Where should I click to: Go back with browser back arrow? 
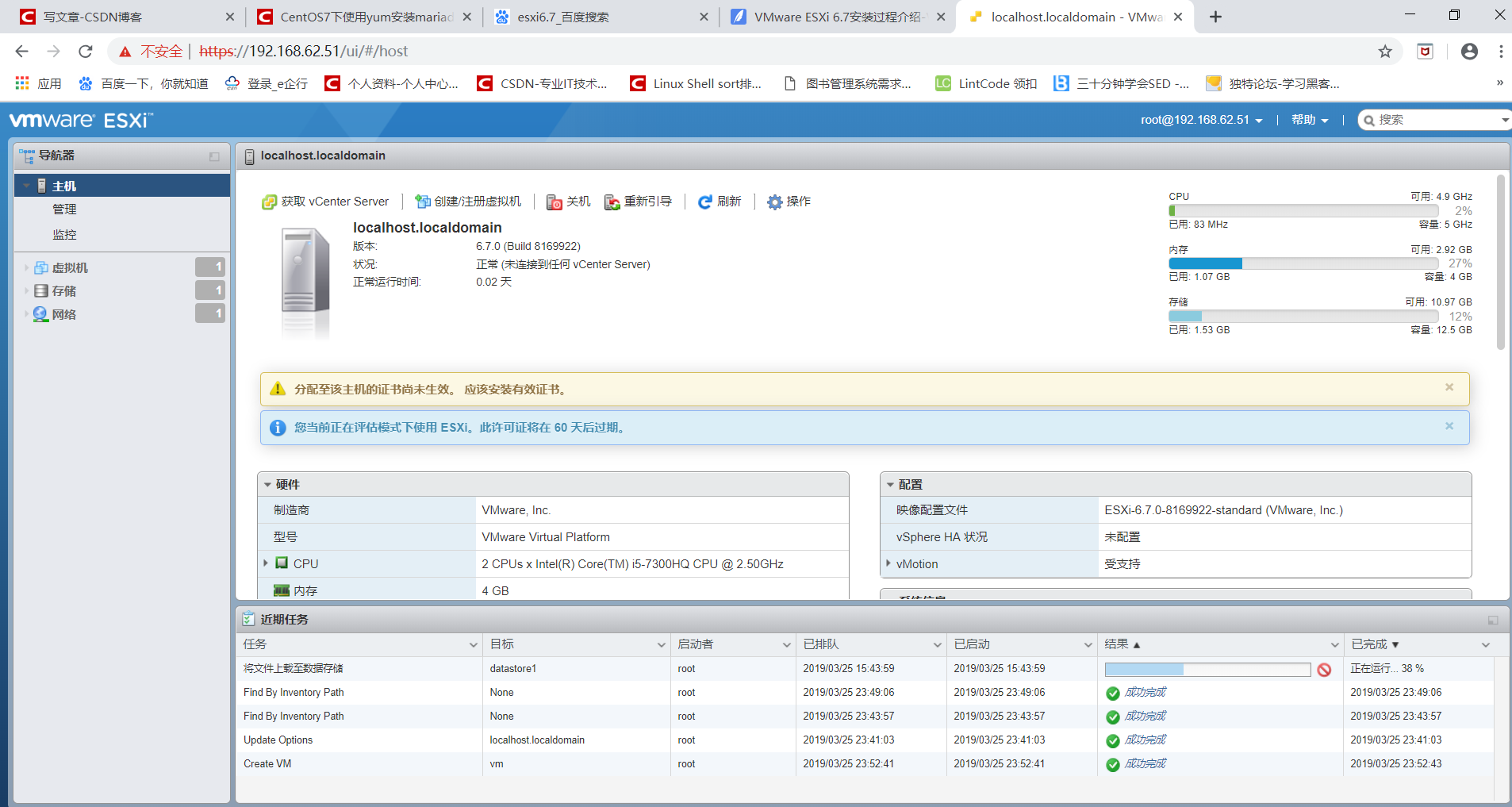tap(21, 52)
